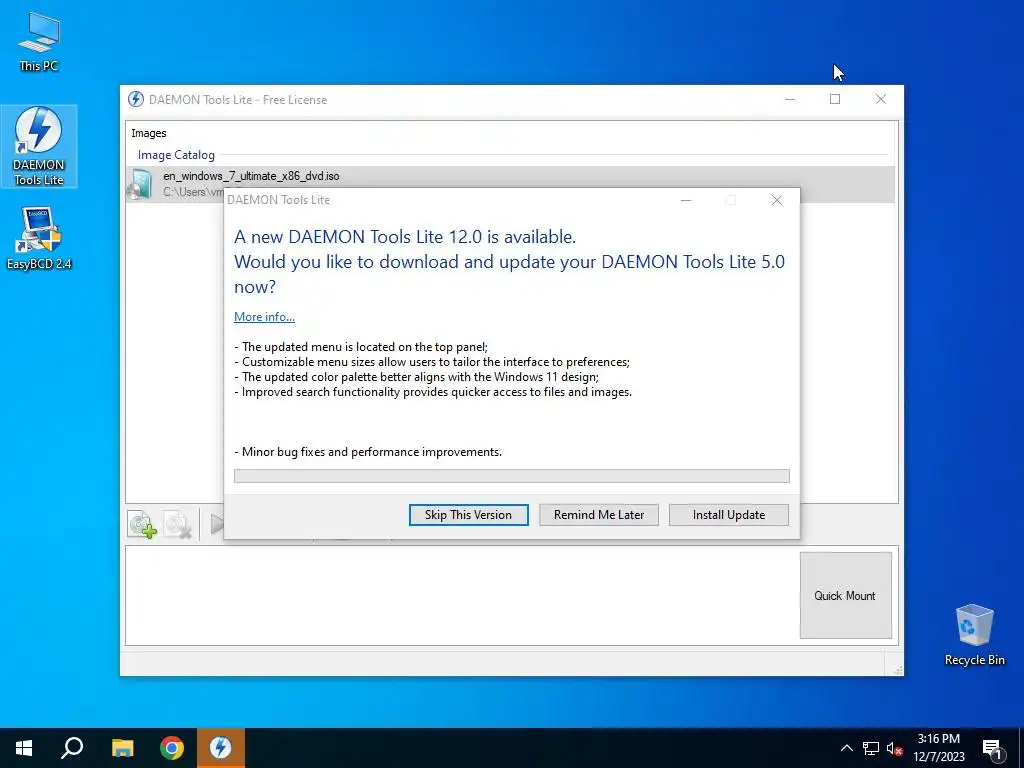Click the network tray icon
Screen dimensions: 1024x768
(871, 748)
